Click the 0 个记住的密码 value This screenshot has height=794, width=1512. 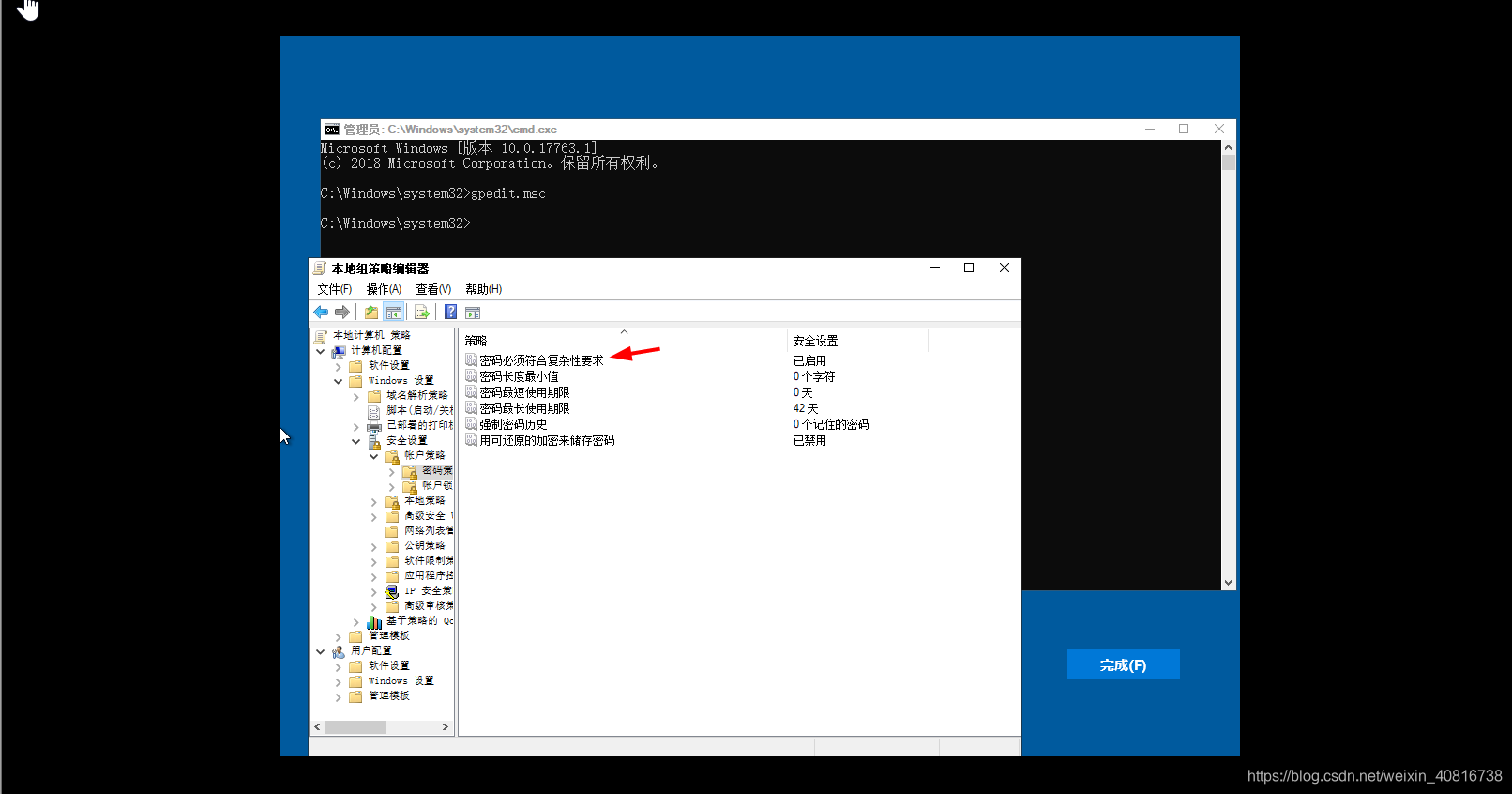831,424
